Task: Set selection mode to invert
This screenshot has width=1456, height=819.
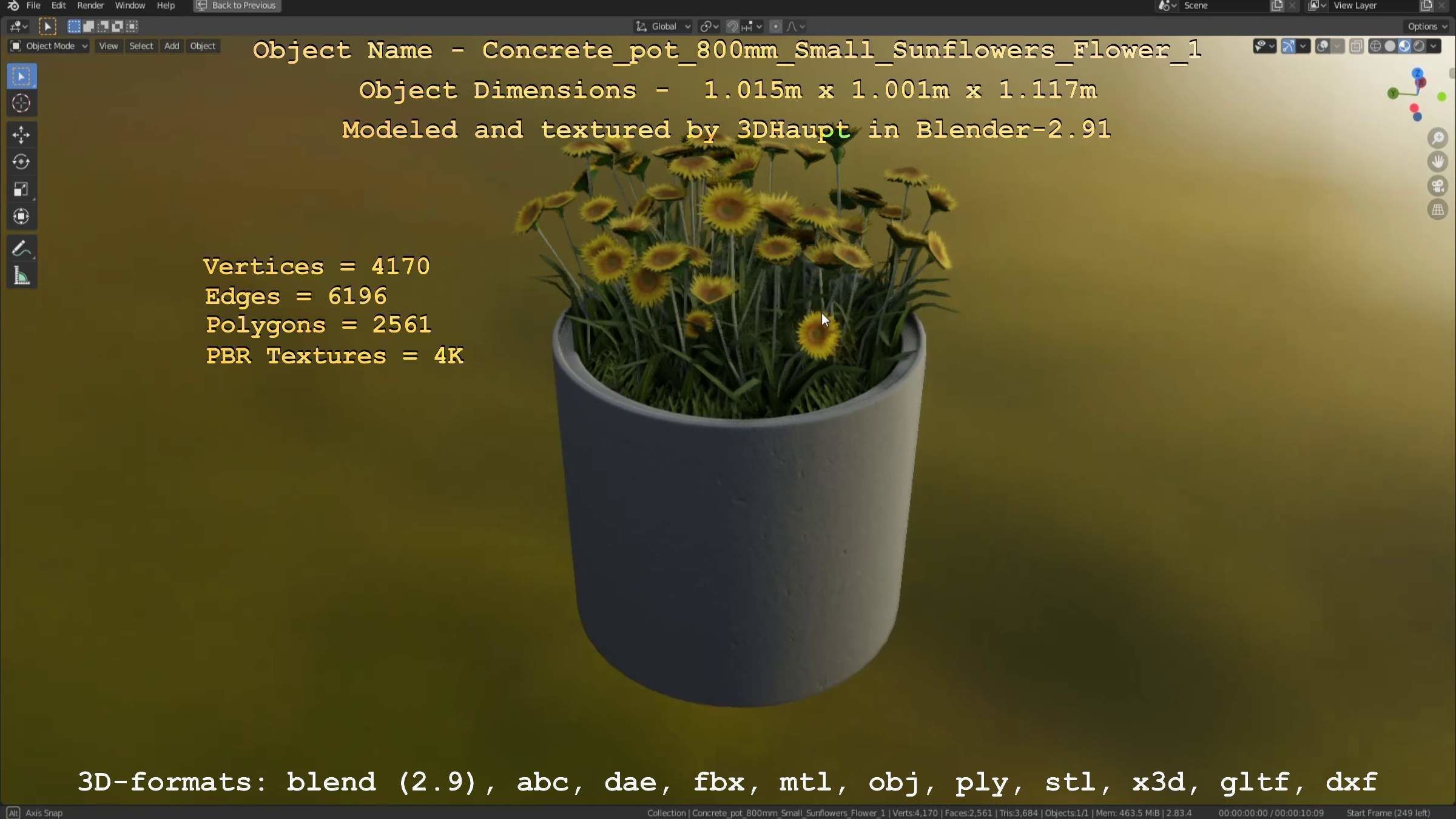Action: click(x=118, y=26)
